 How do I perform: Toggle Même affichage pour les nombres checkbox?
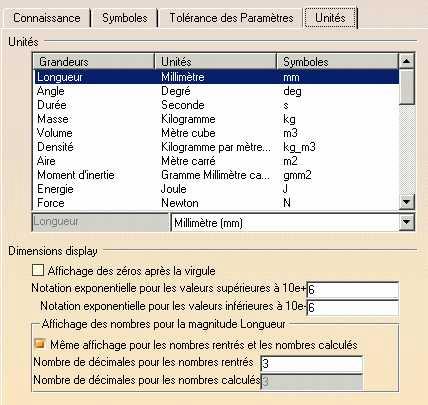click(x=40, y=344)
